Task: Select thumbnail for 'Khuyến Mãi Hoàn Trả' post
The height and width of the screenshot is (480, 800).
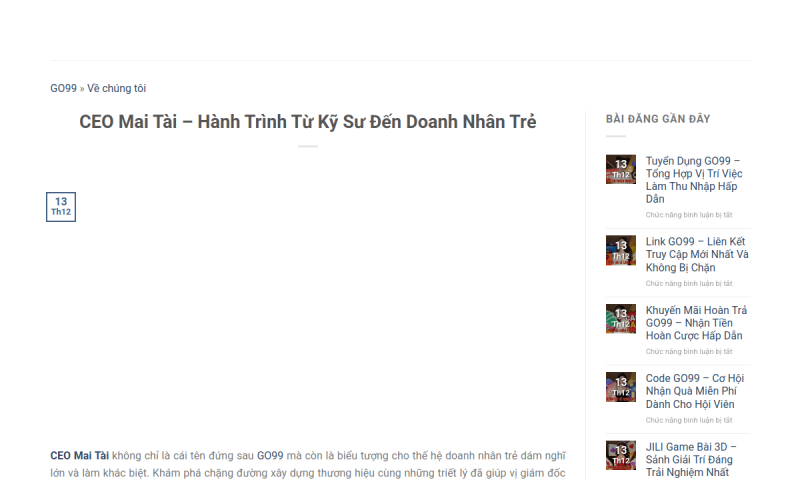Action: [621, 319]
